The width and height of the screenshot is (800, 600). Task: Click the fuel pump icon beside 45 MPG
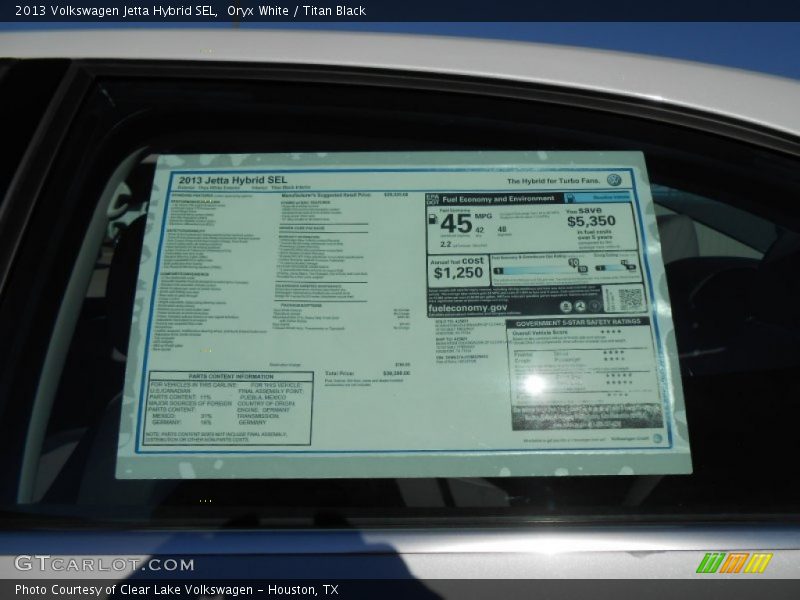tap(433, 219)
